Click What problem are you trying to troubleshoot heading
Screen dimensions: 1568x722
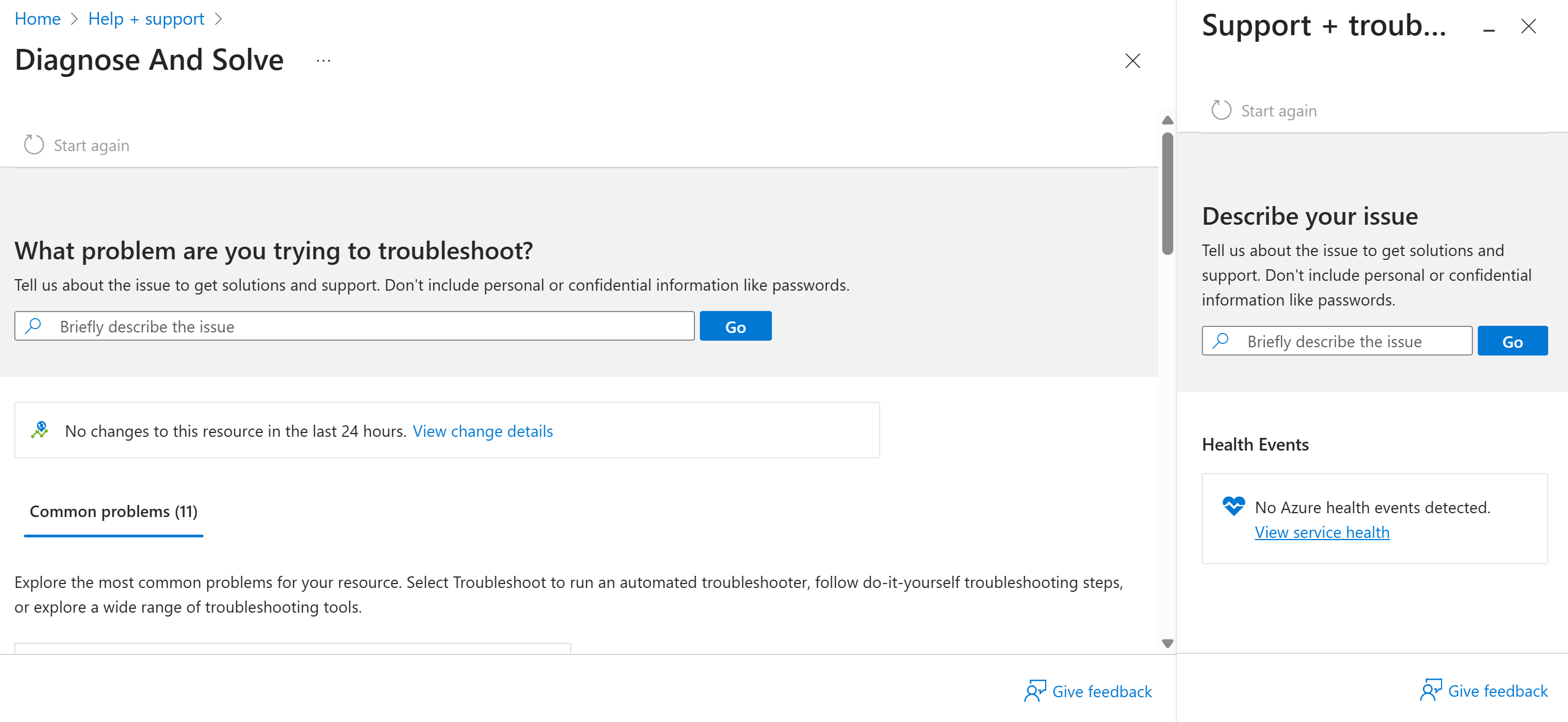point(273,251)
